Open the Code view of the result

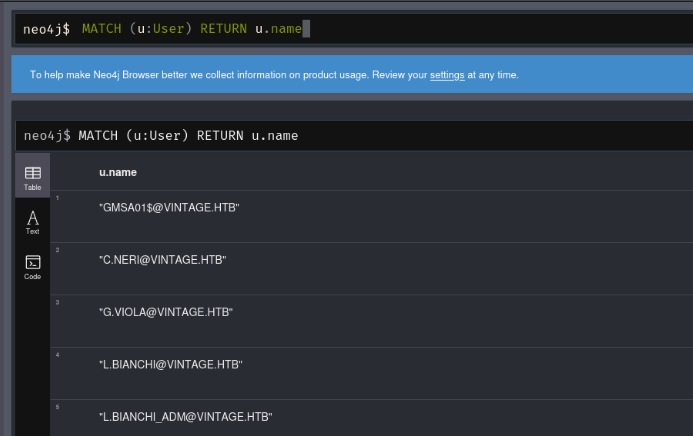click(32, 266)
